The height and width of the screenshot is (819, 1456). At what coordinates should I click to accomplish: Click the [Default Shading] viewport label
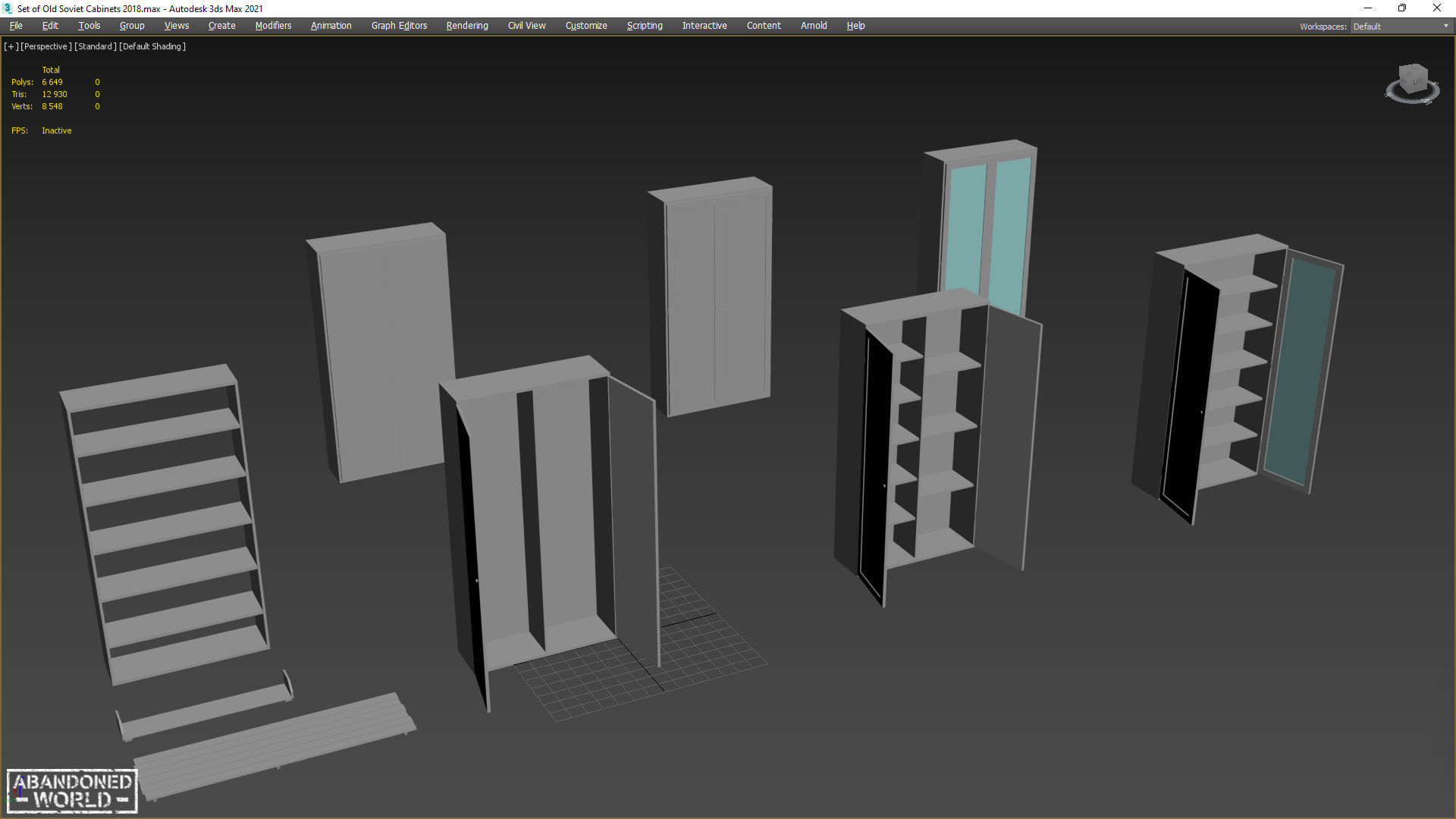[x=152, y=46]
